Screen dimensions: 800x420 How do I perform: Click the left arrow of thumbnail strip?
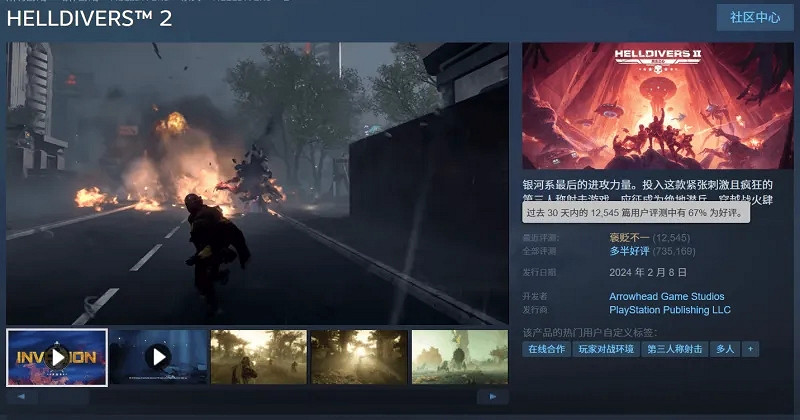pyautogui.click(x=21, y=397)
